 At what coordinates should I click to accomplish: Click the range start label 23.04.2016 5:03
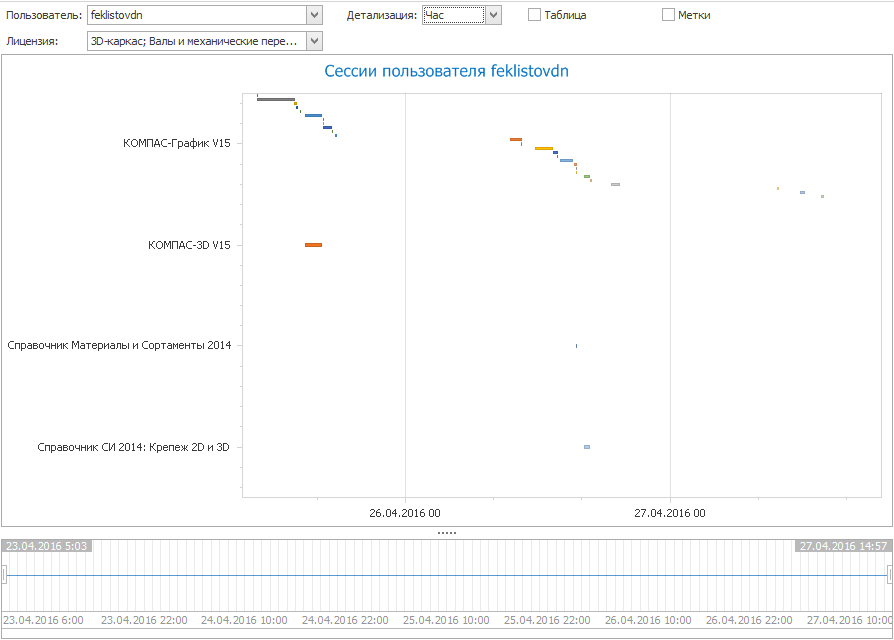(x=47, y=546)
